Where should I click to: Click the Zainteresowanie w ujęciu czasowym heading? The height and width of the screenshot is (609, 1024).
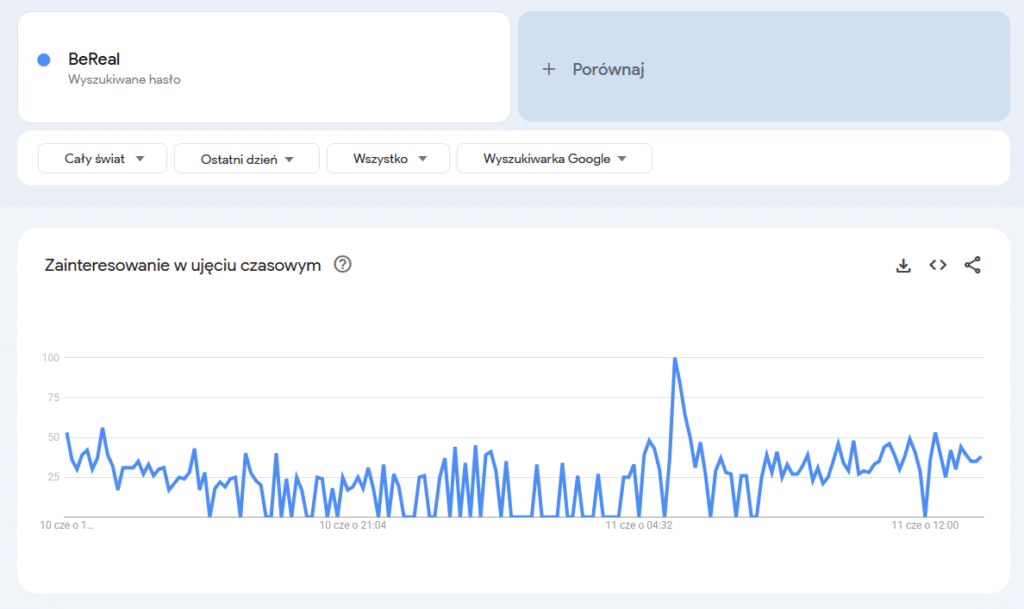point(183,265)
